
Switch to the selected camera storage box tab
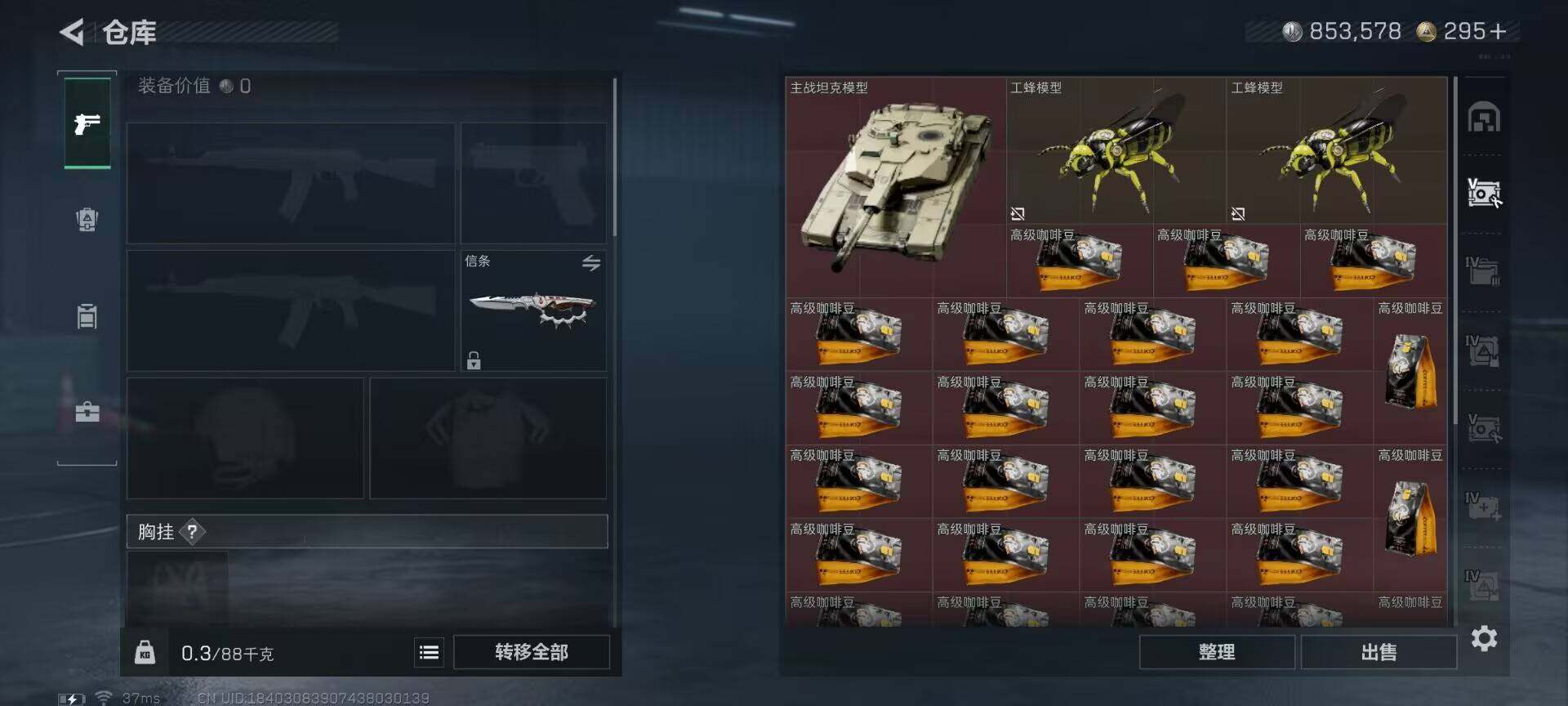pyautogui.click(x=1484, y=193)
